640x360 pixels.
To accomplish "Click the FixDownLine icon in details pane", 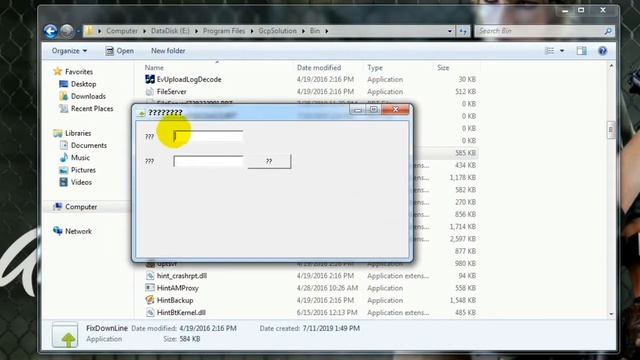I will coord(65,335).
